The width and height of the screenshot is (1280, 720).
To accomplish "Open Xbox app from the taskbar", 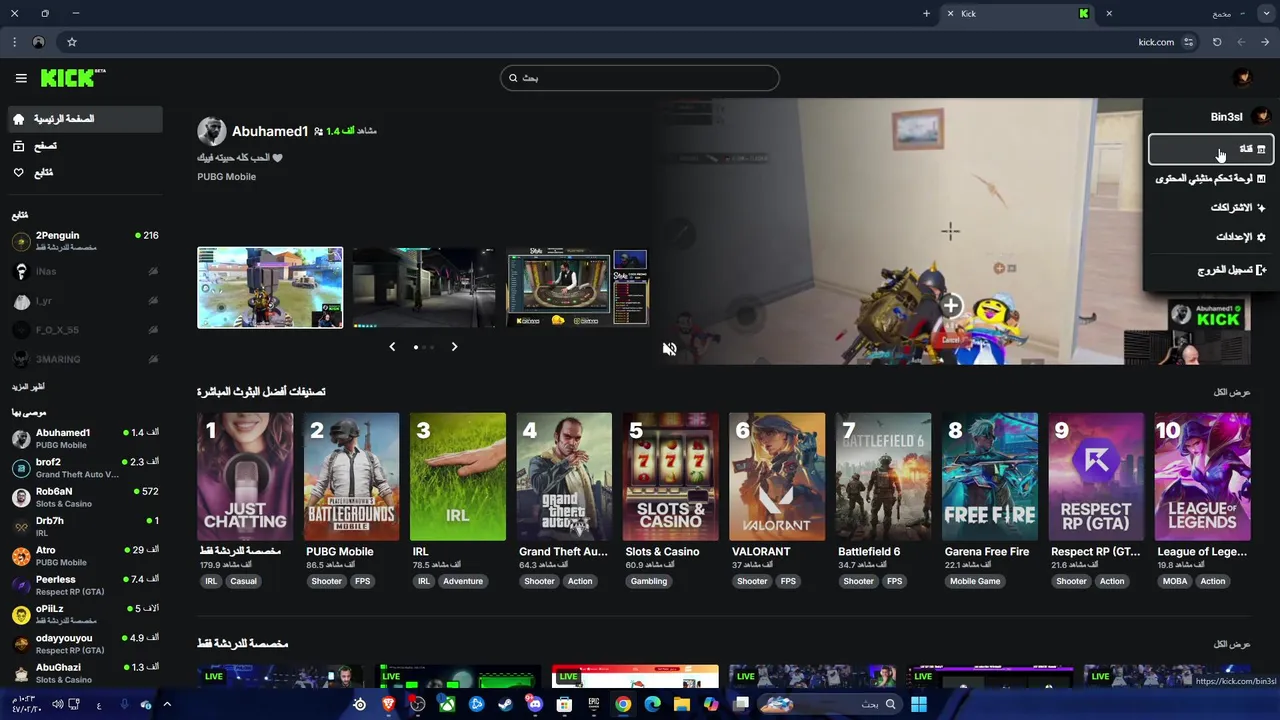I will 447,704.
